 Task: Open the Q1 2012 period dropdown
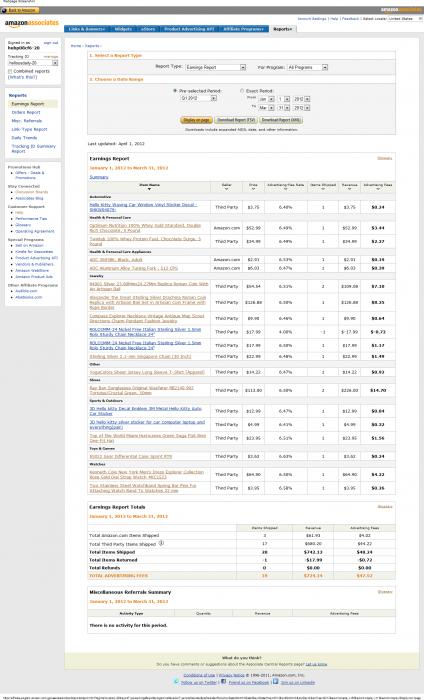click(x=198, y=98)
